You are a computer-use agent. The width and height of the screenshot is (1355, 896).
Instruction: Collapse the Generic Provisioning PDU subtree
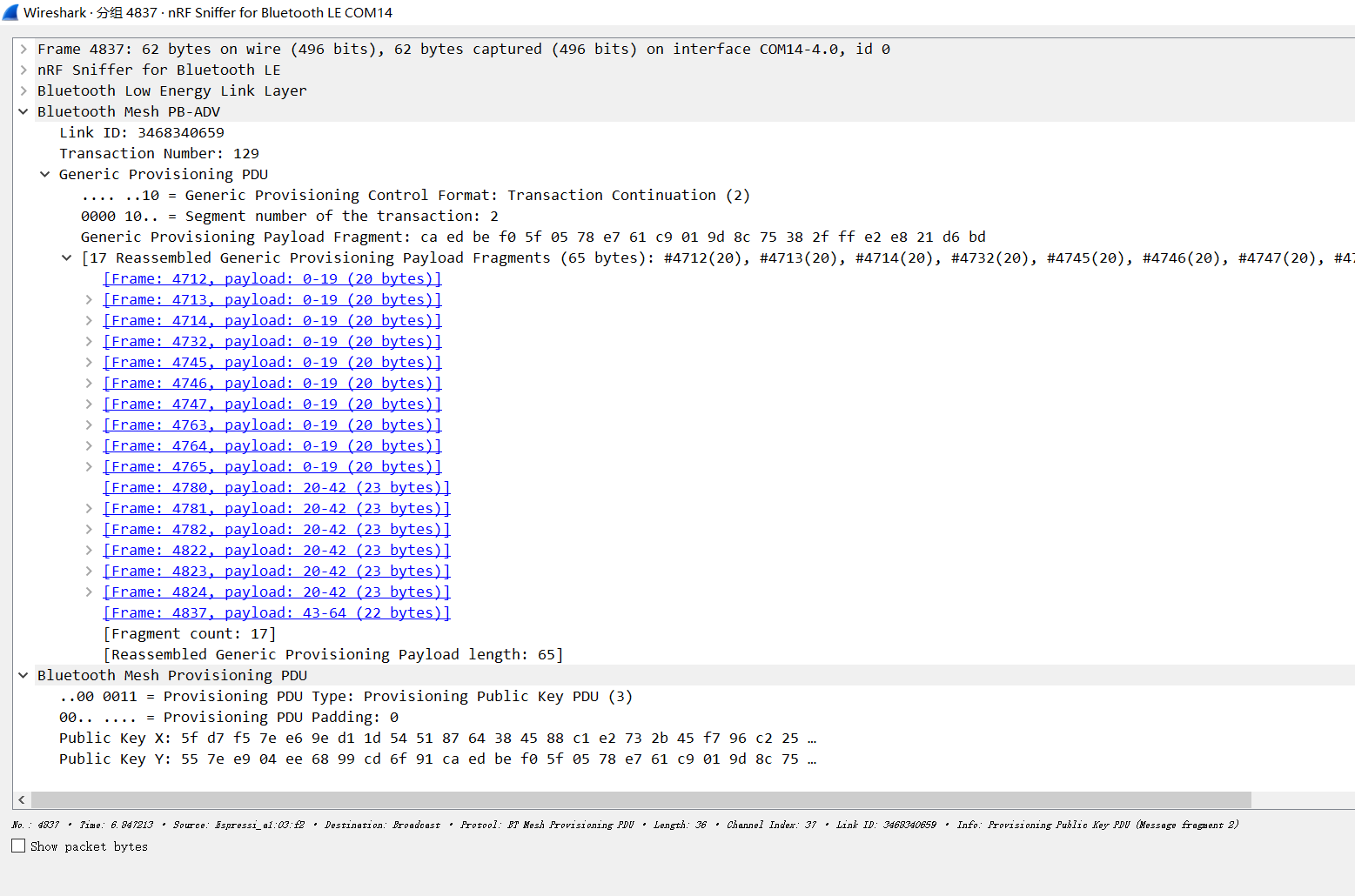click(45, 175)
